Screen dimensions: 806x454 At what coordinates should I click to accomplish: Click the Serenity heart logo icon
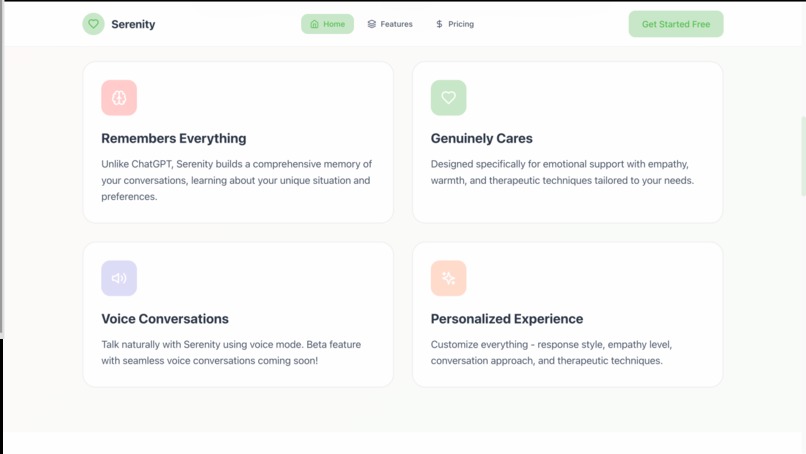(x=93, y=24)
